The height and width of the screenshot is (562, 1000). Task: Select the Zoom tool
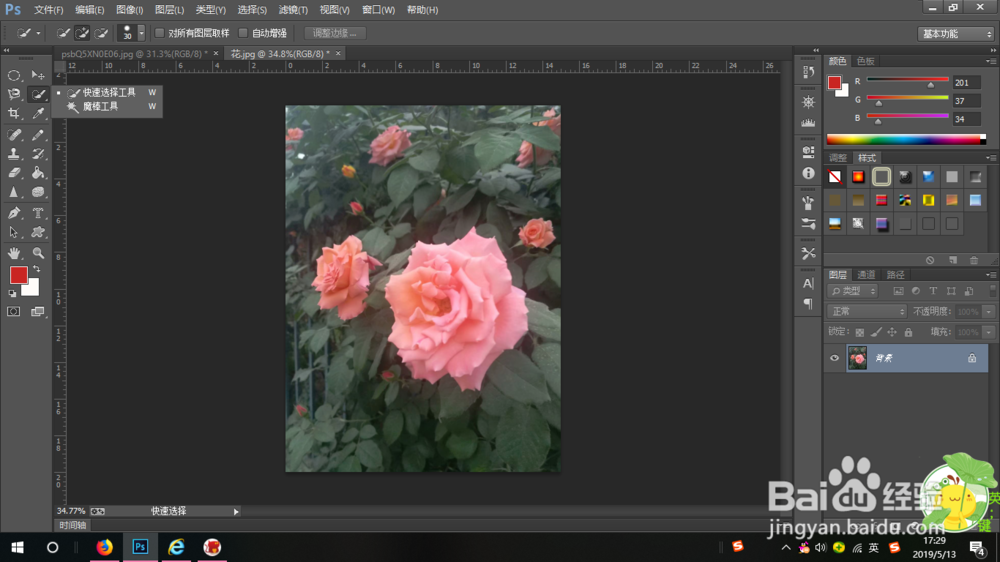coord(38,253)
